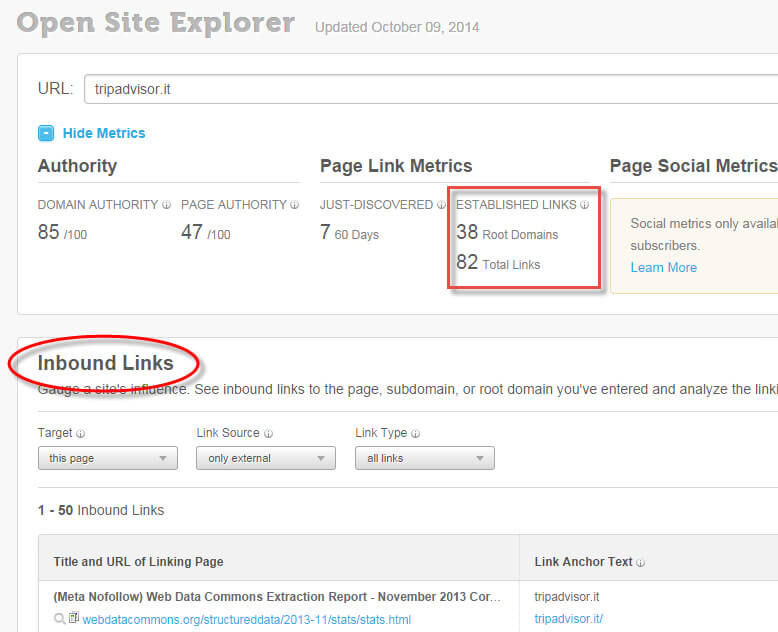778x632 pixels.
Task: Click the 47 /100 Page Authority value
Action: (x=206, y=232)
